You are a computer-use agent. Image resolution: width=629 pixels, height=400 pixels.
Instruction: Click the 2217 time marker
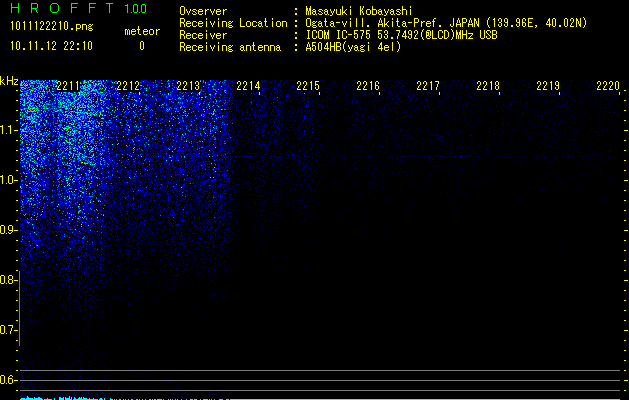tap(428, 86)
